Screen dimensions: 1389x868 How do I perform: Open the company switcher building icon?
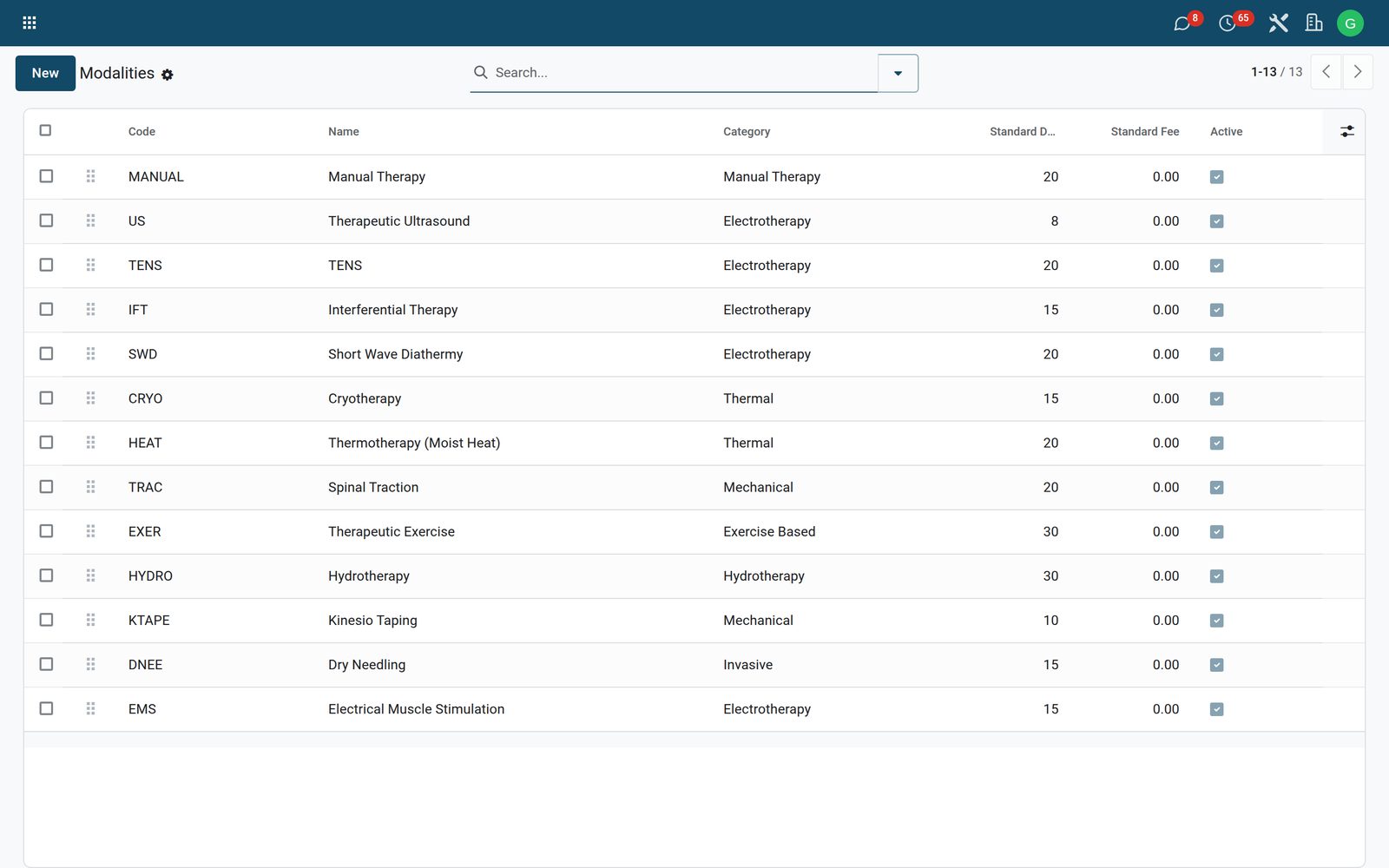click(x=1314, y=23)
